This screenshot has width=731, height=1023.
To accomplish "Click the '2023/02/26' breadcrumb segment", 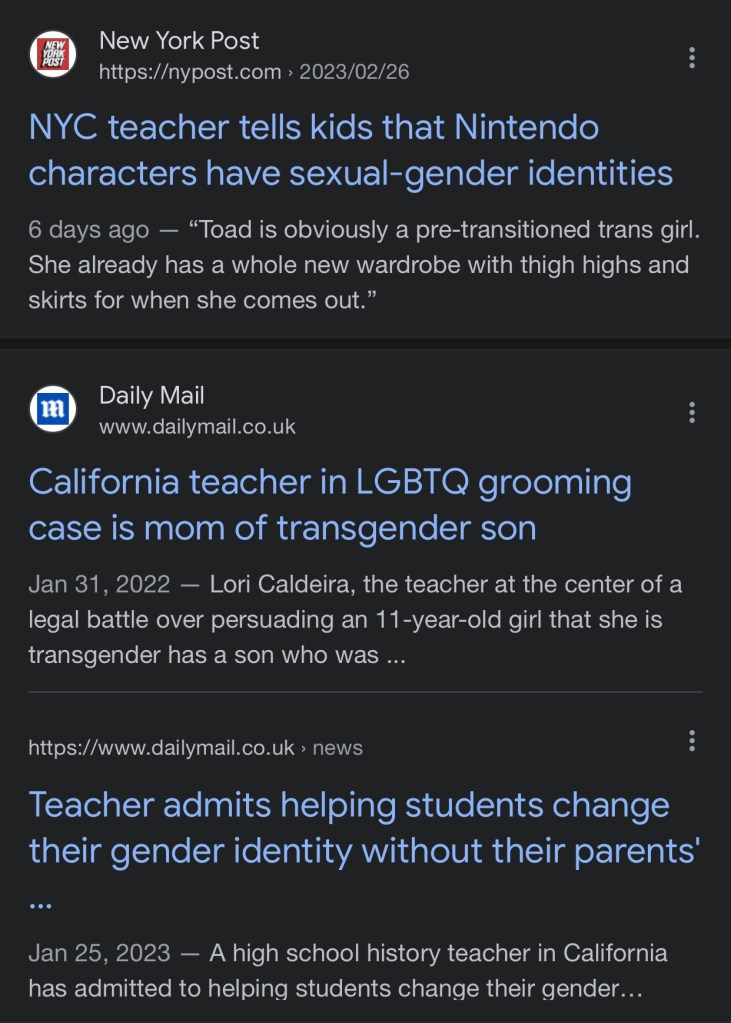I will (354, 73).
